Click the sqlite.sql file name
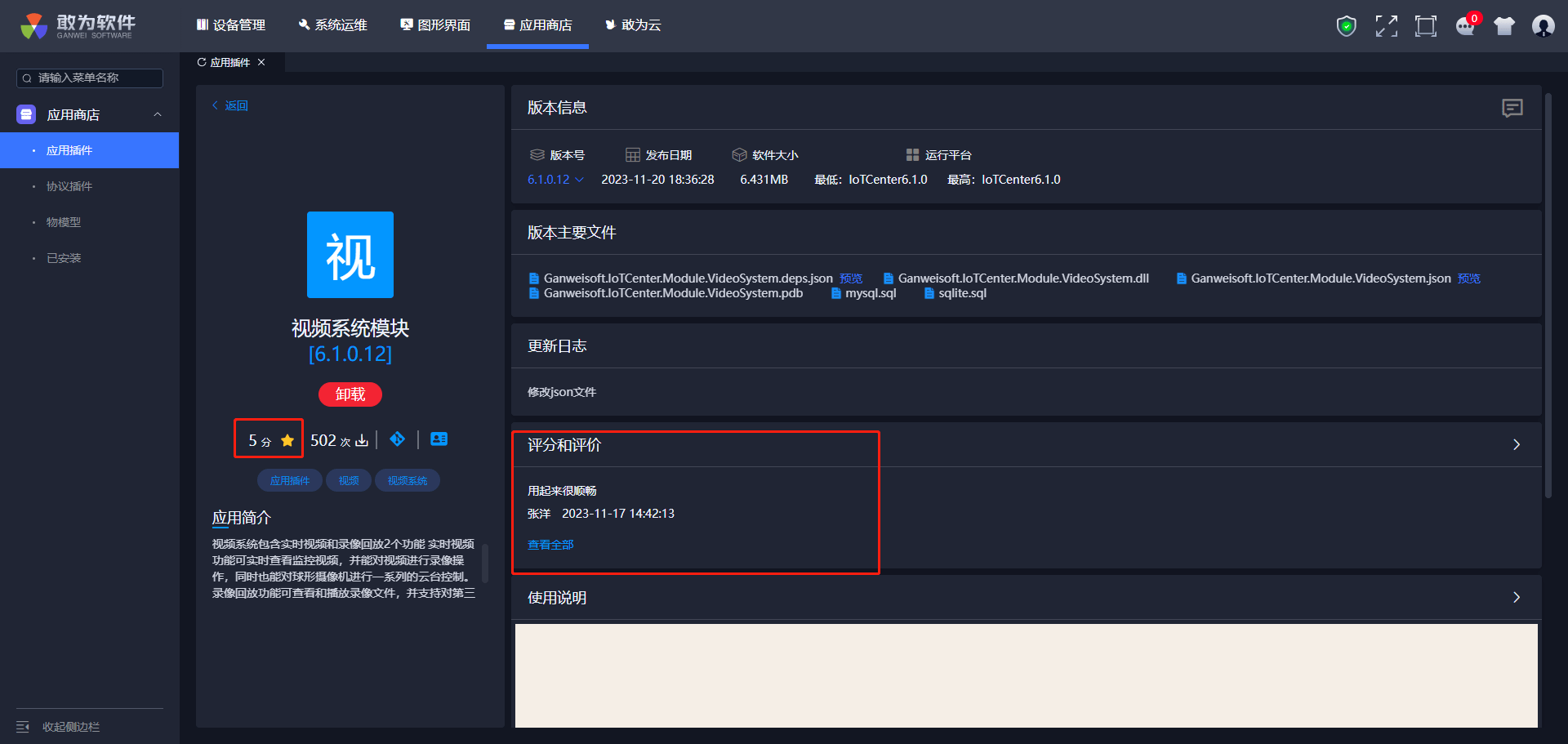The width and height of the screenshot is (1568, 744). 962,293
